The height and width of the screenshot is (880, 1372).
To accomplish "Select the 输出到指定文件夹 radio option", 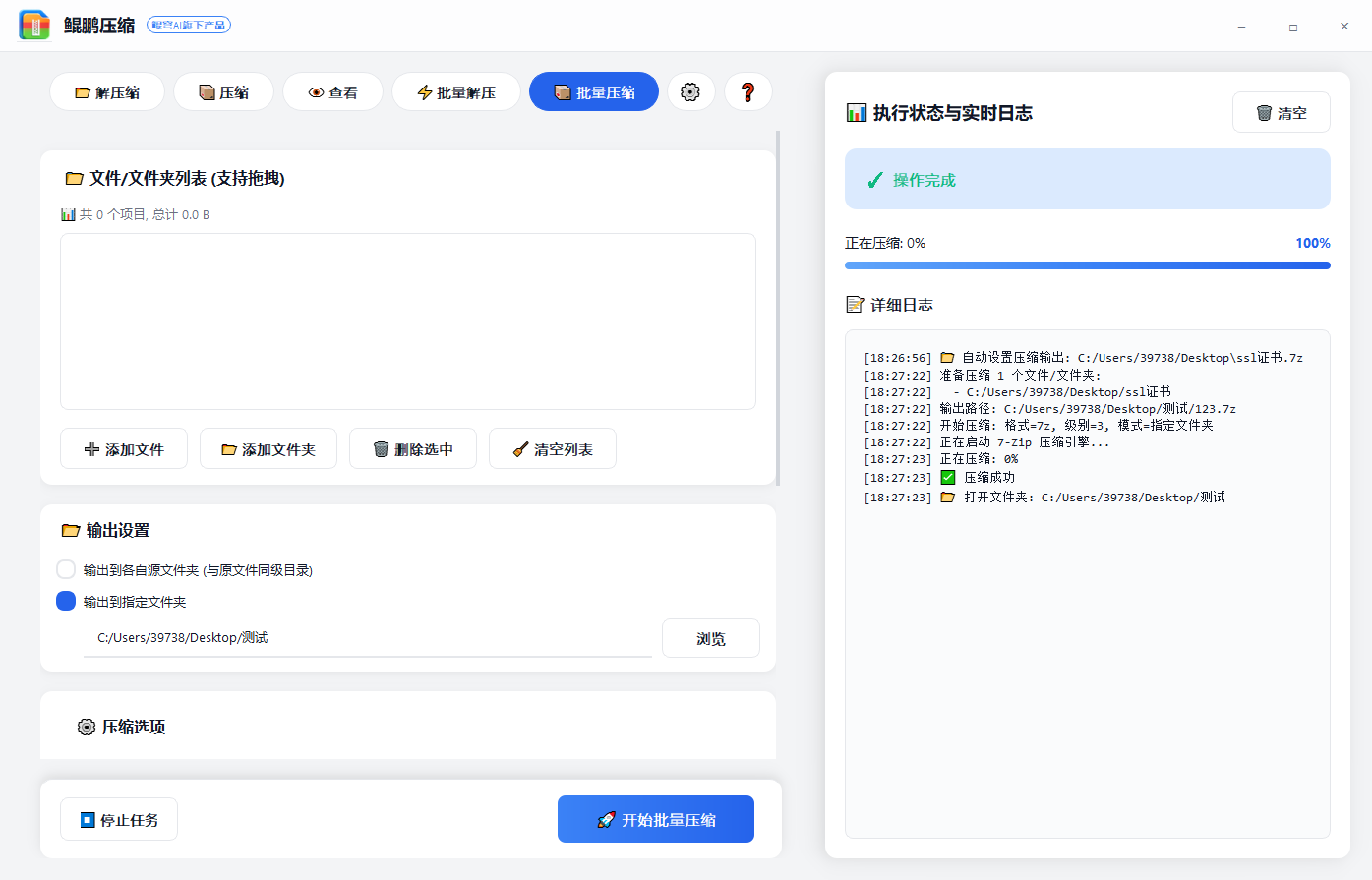I will tap(65, 600).
